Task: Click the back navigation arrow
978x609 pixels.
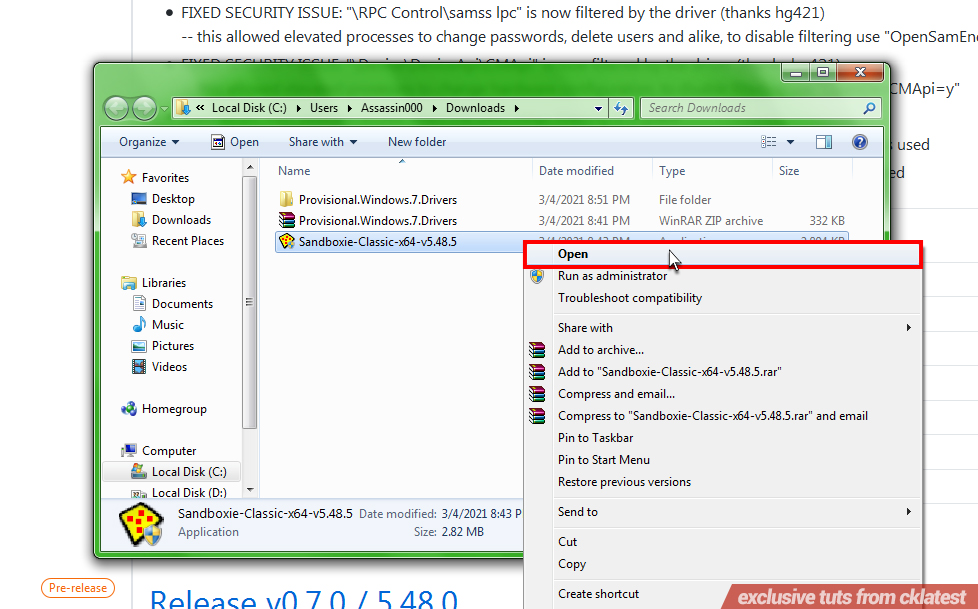Action: coord(116,107)
